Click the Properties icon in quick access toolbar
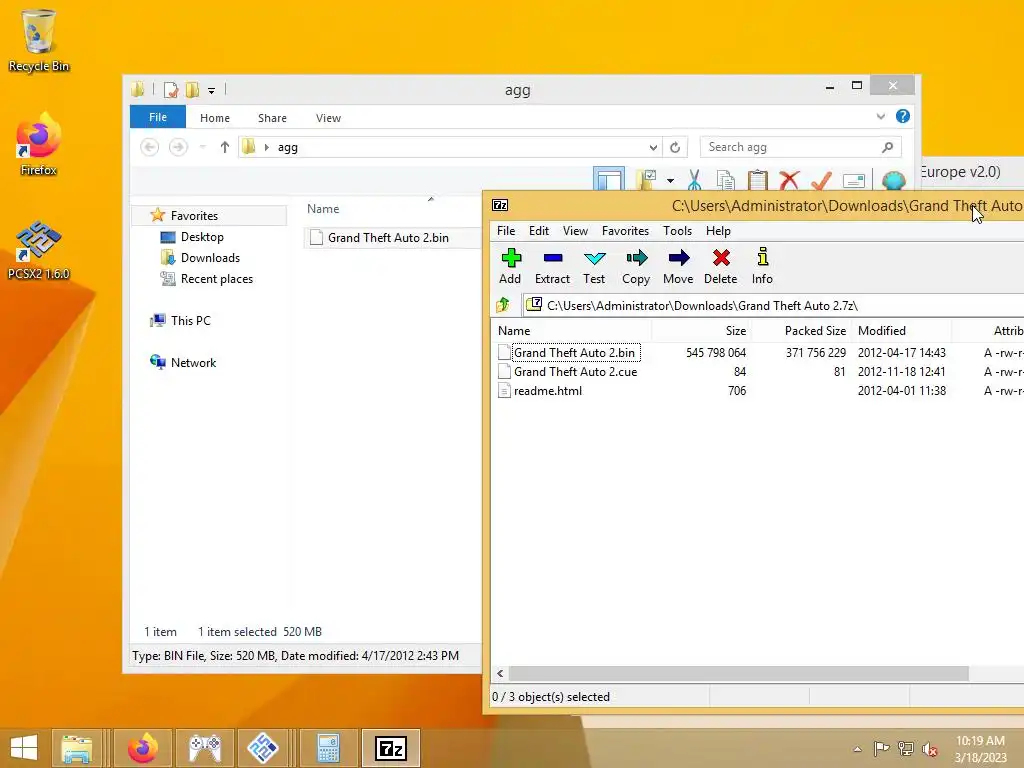Screen dimensions: 1024x768 pyautogui.click(x=170, y=89)
